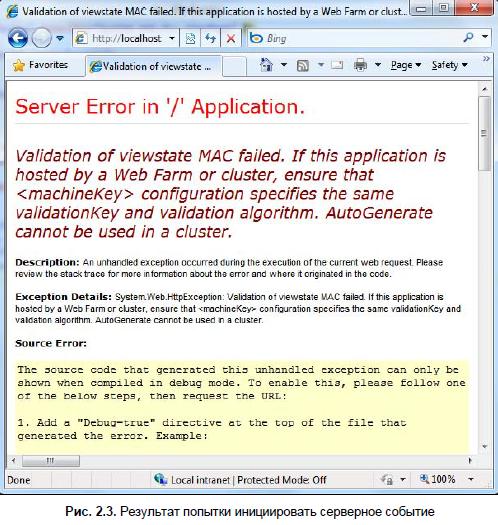Expand the recent pages dropdown arrow
The image size is (498, 525).
coord(60,38)
